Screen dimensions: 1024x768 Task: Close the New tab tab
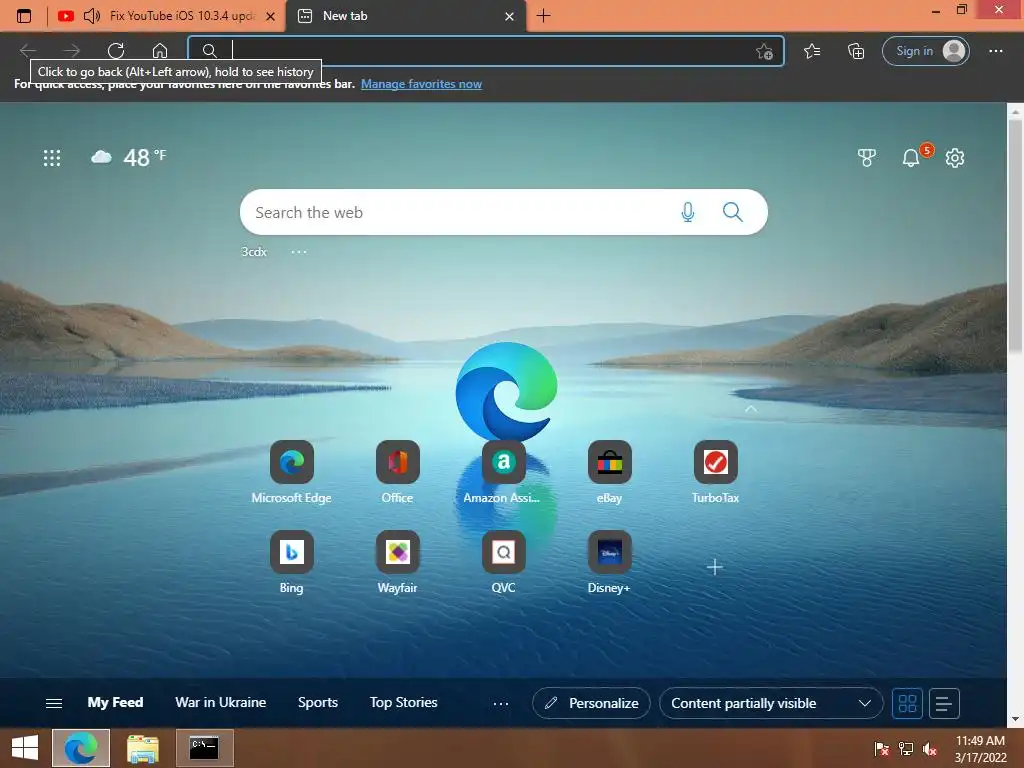pyautogui.click(x=509, y=16)
